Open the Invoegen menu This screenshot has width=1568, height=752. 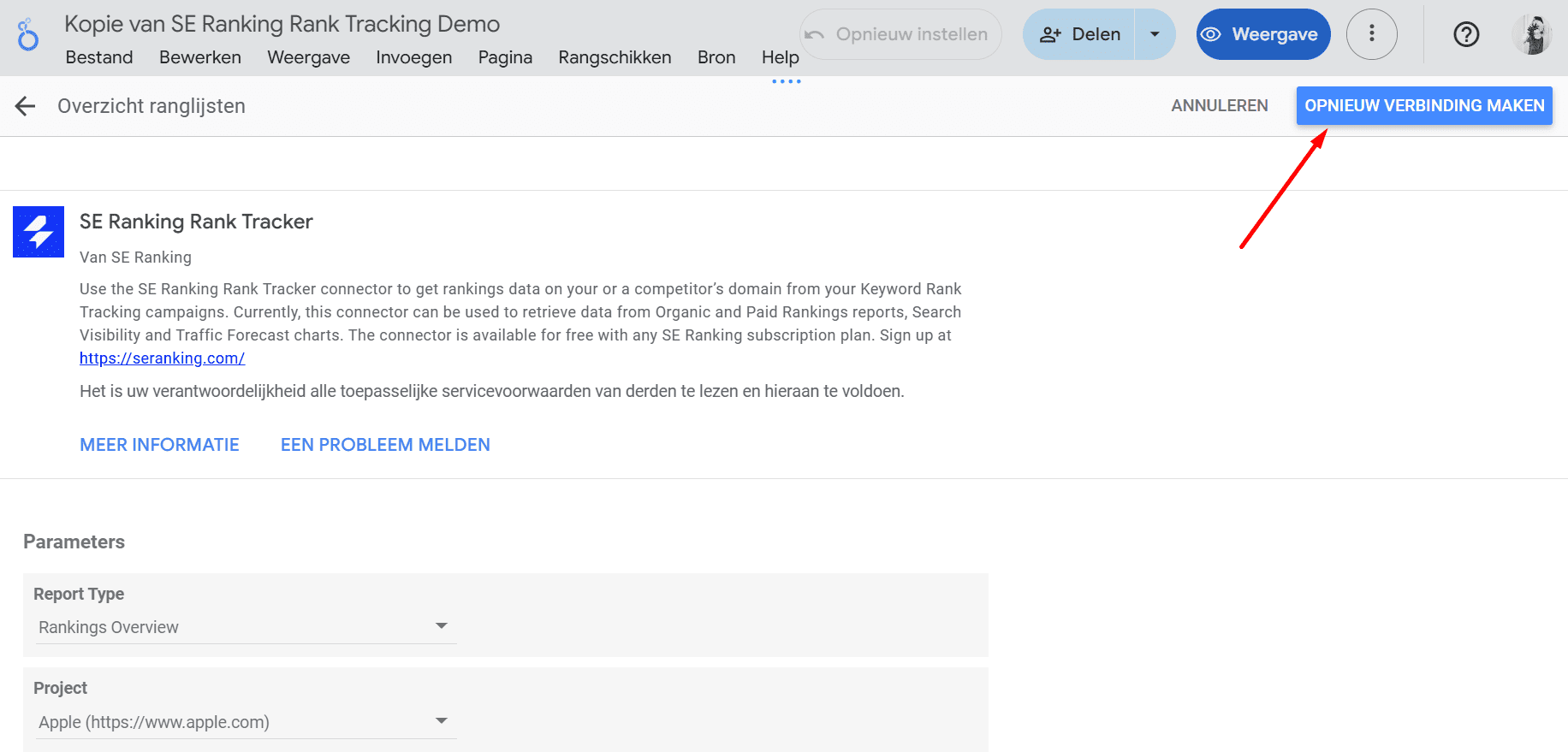coord(414,57)
